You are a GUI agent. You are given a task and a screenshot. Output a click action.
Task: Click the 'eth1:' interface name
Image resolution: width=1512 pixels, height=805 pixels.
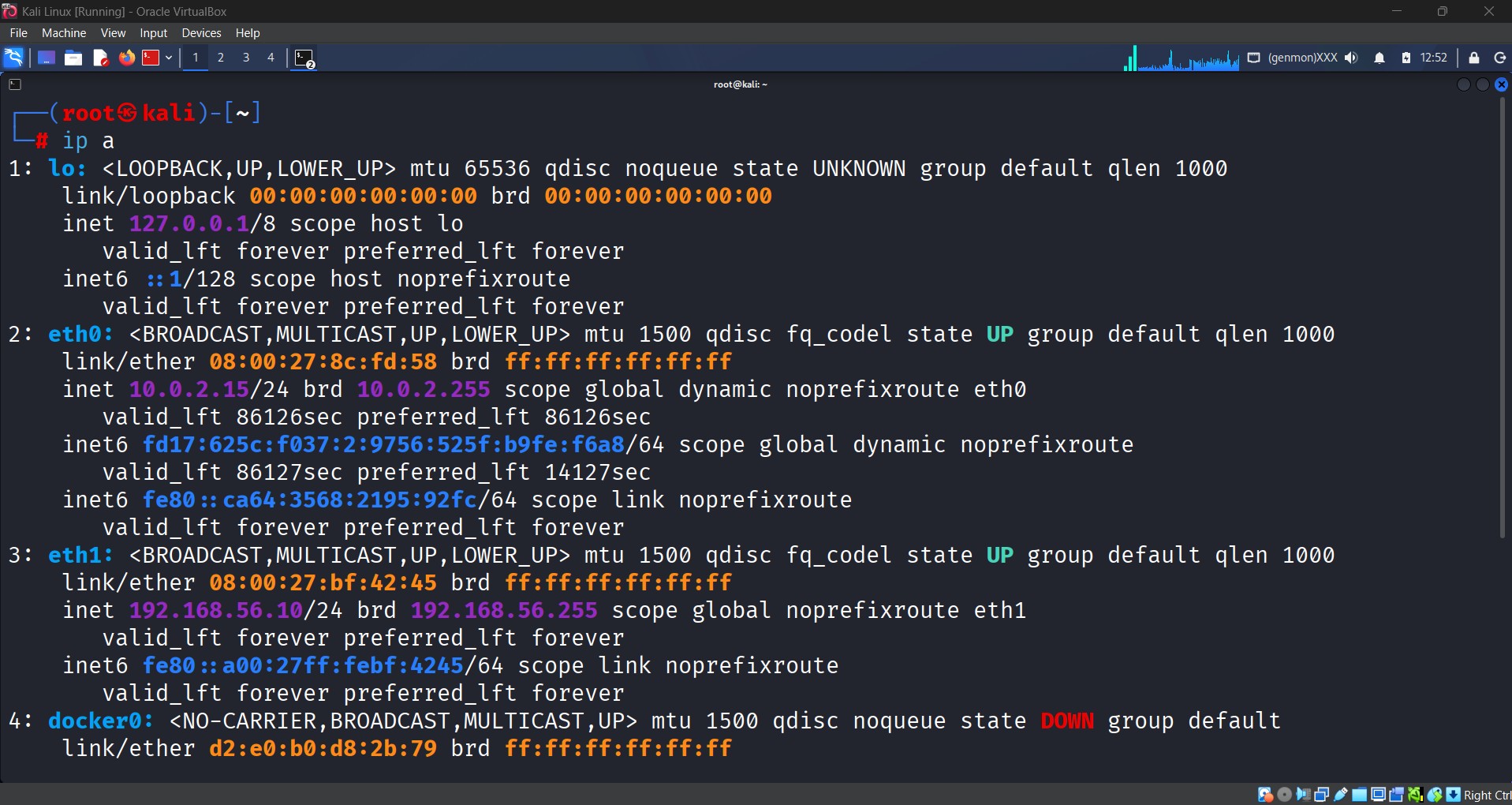(x=81, y=555)
